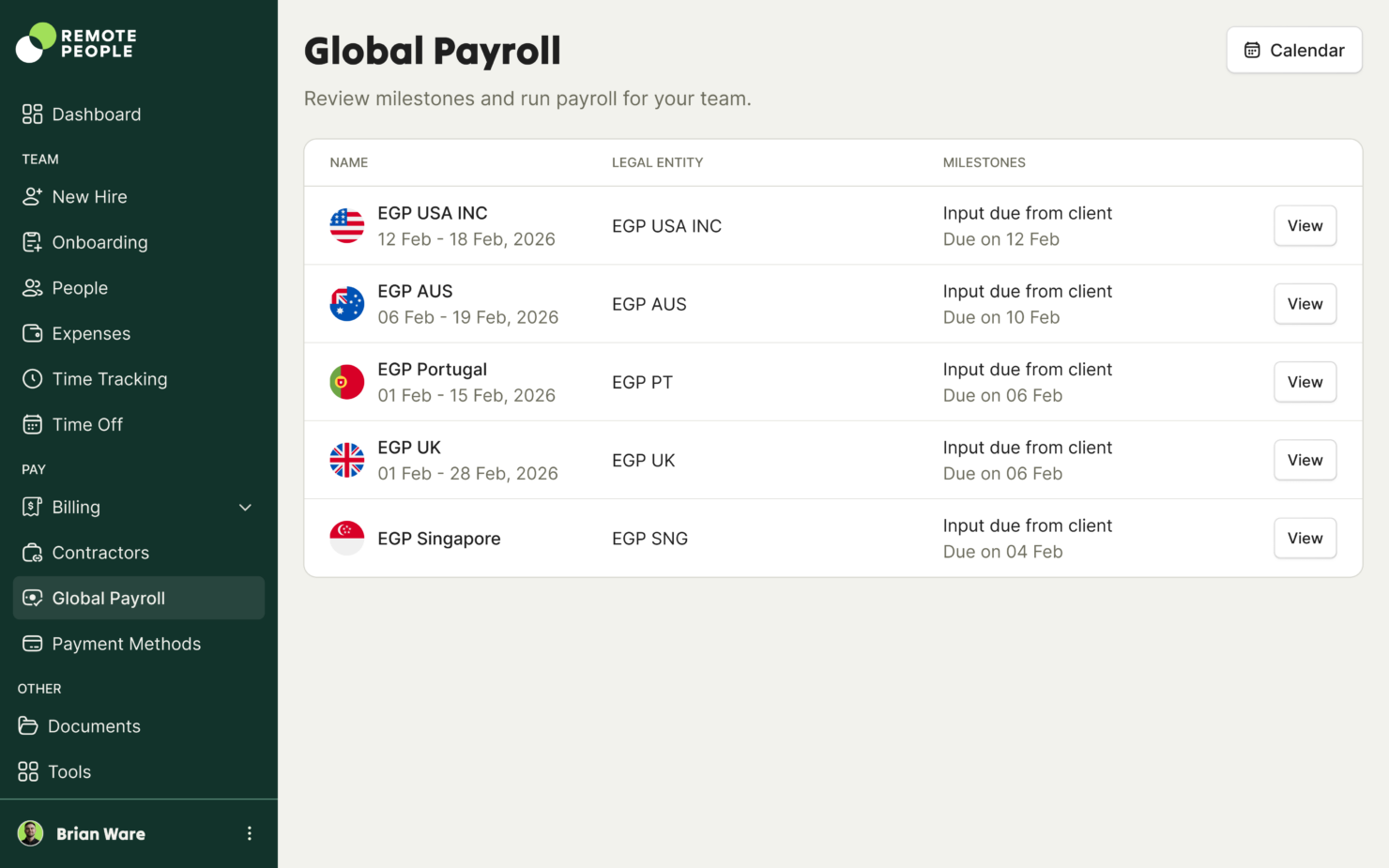The height and width of the screenshot is (868, 1389).
Task: Navigate to the People page
Action: [80, 287]
